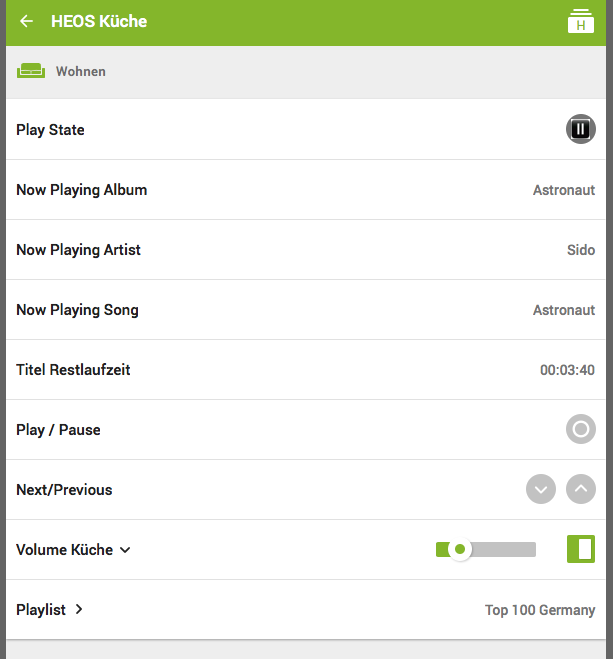Expand the Volume Küche dropdown chevron
Screen dimensions: 613x659
click(125, 550)
